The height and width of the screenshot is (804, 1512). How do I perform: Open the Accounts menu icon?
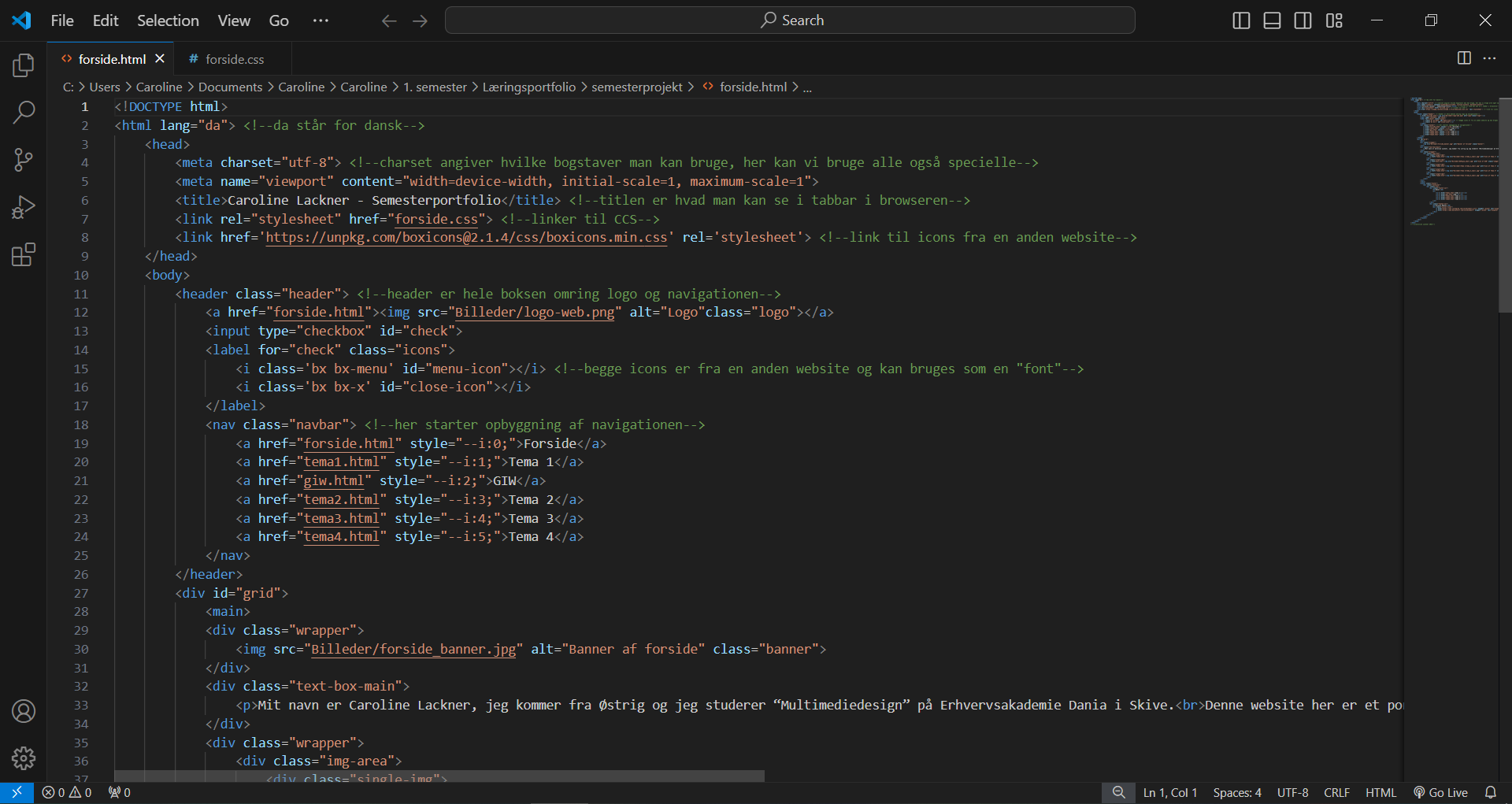point(24,711)
